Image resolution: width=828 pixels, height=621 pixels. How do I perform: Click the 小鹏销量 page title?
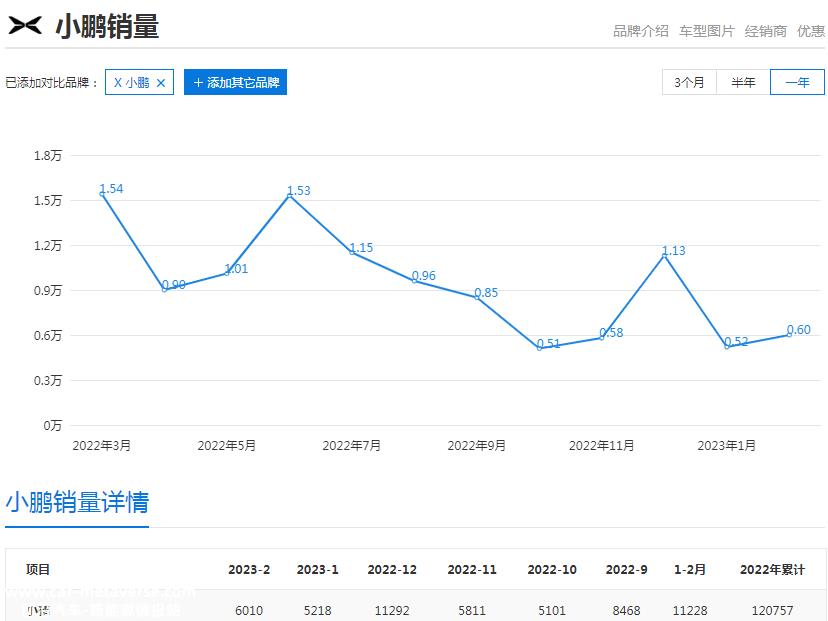107,26
